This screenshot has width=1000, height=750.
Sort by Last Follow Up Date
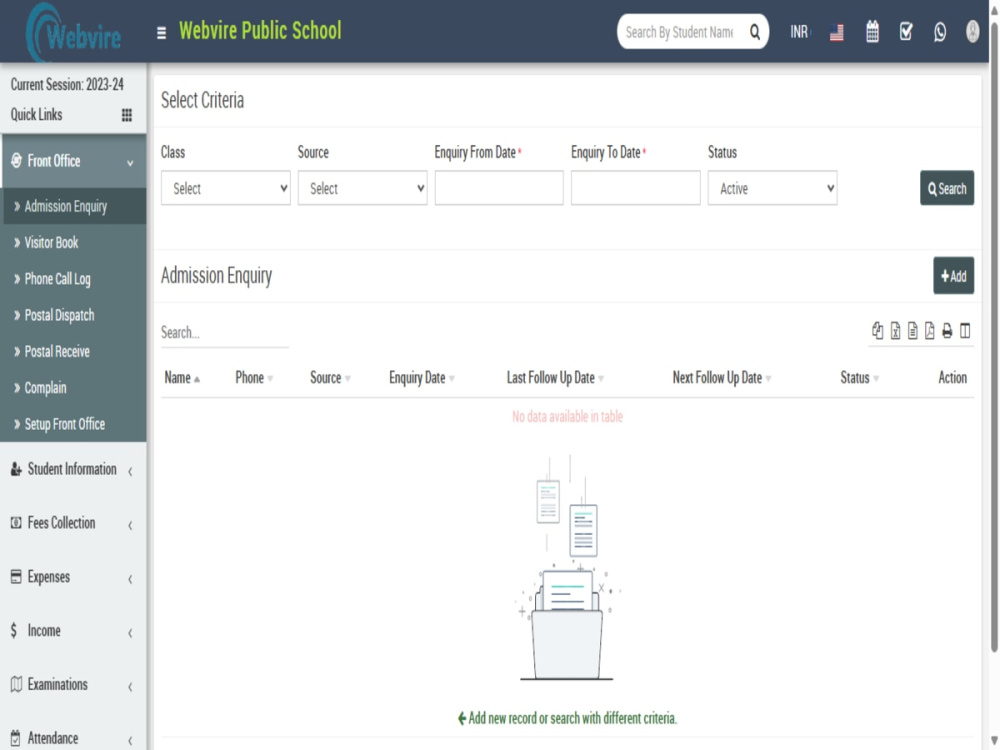pyautogui.click(x=555, y=378)
